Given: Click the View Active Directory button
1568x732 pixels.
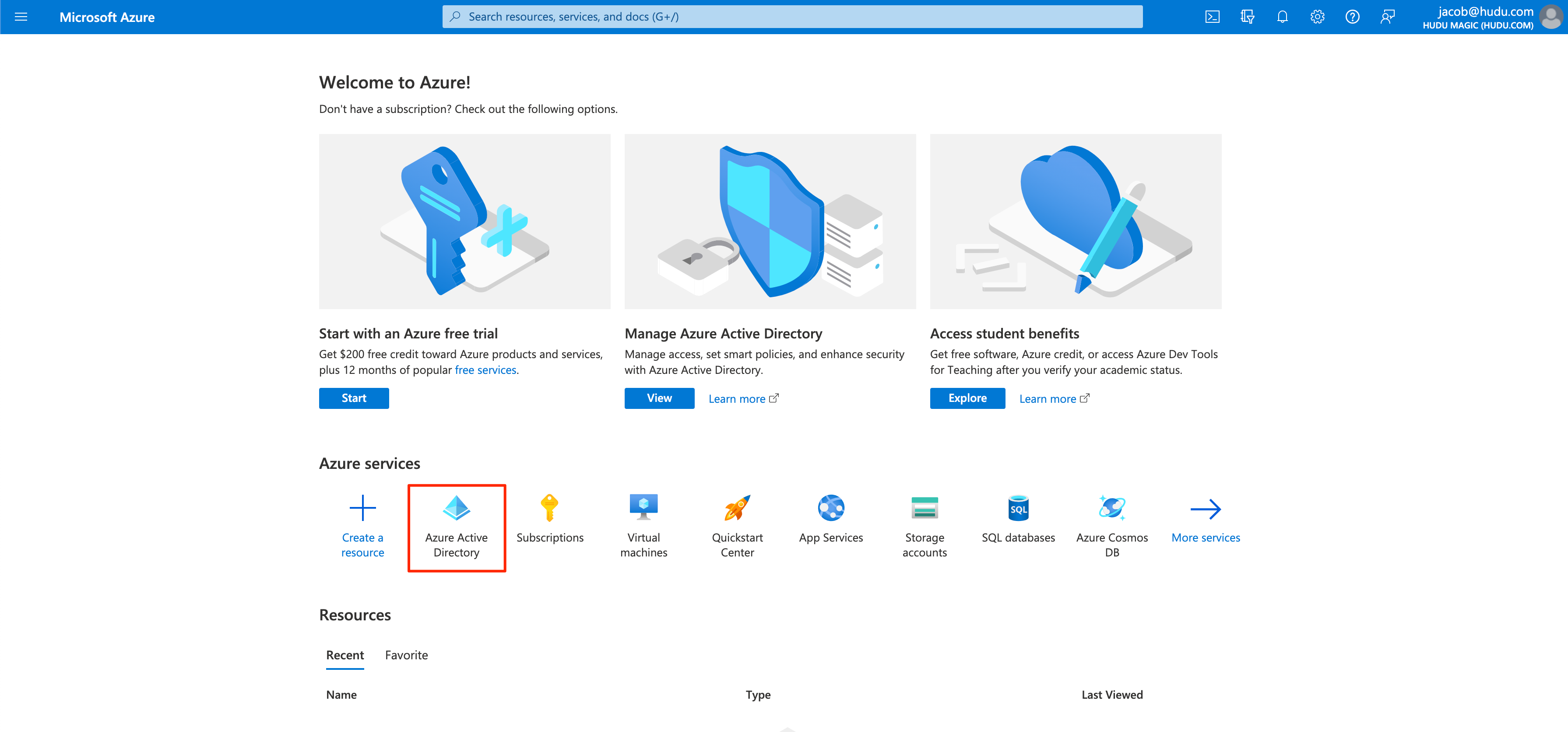Looking at the screenshot, I should coord(659,398).
